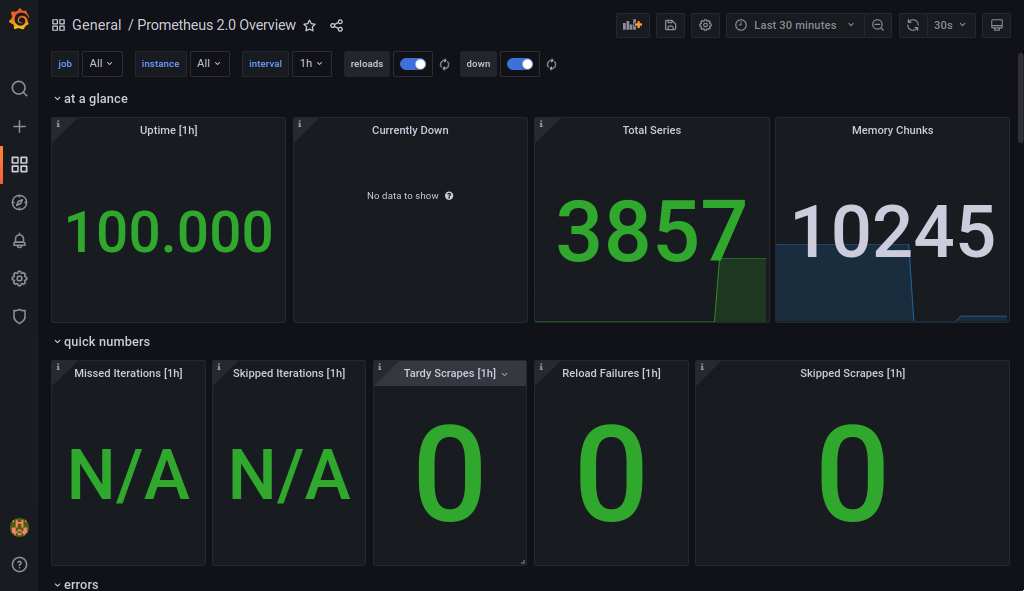Open the Skipped Scrapes [1h] panel title menu
Screen dimensions: 1024x591
click(x=852, y=373)
